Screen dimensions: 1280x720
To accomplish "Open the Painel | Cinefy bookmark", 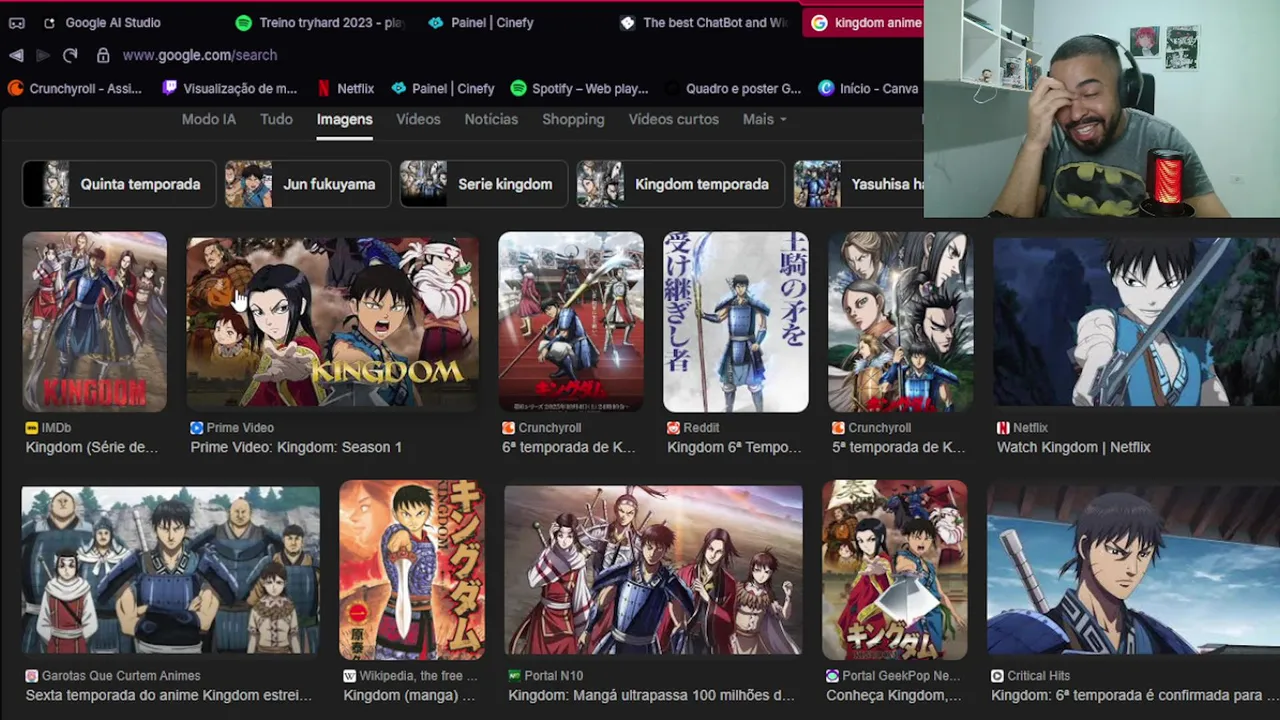I will click(443, 88).
